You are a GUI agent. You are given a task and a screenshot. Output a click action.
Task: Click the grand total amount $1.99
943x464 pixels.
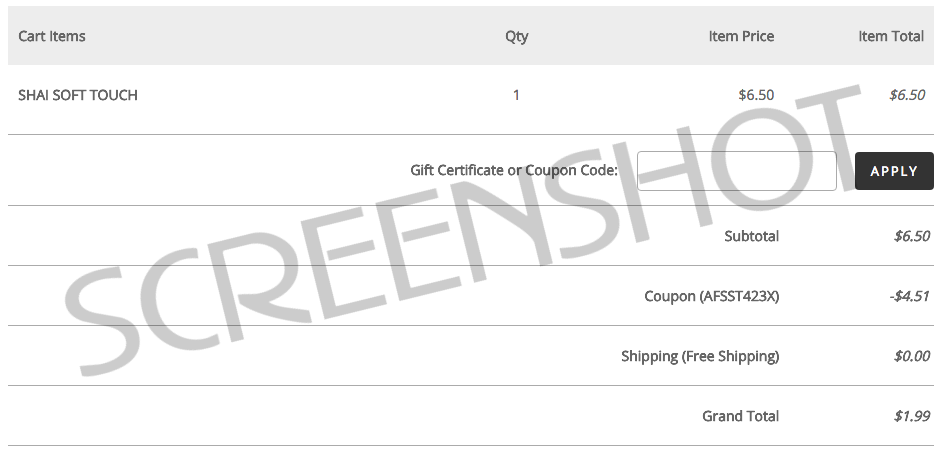point(912,416)
